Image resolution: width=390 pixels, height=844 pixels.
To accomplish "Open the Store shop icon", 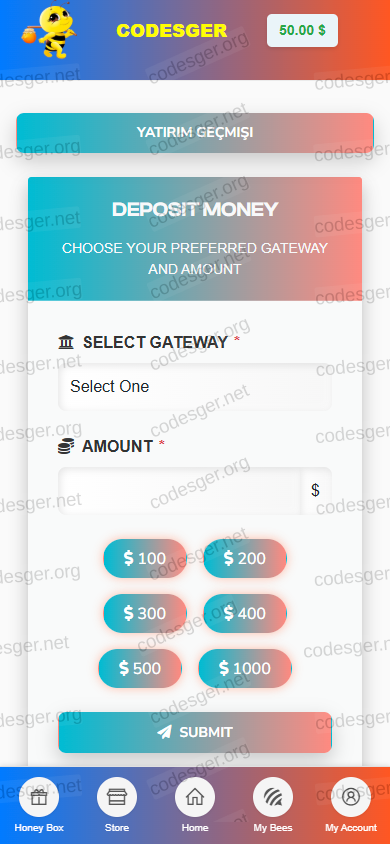I will click(117, 797).
